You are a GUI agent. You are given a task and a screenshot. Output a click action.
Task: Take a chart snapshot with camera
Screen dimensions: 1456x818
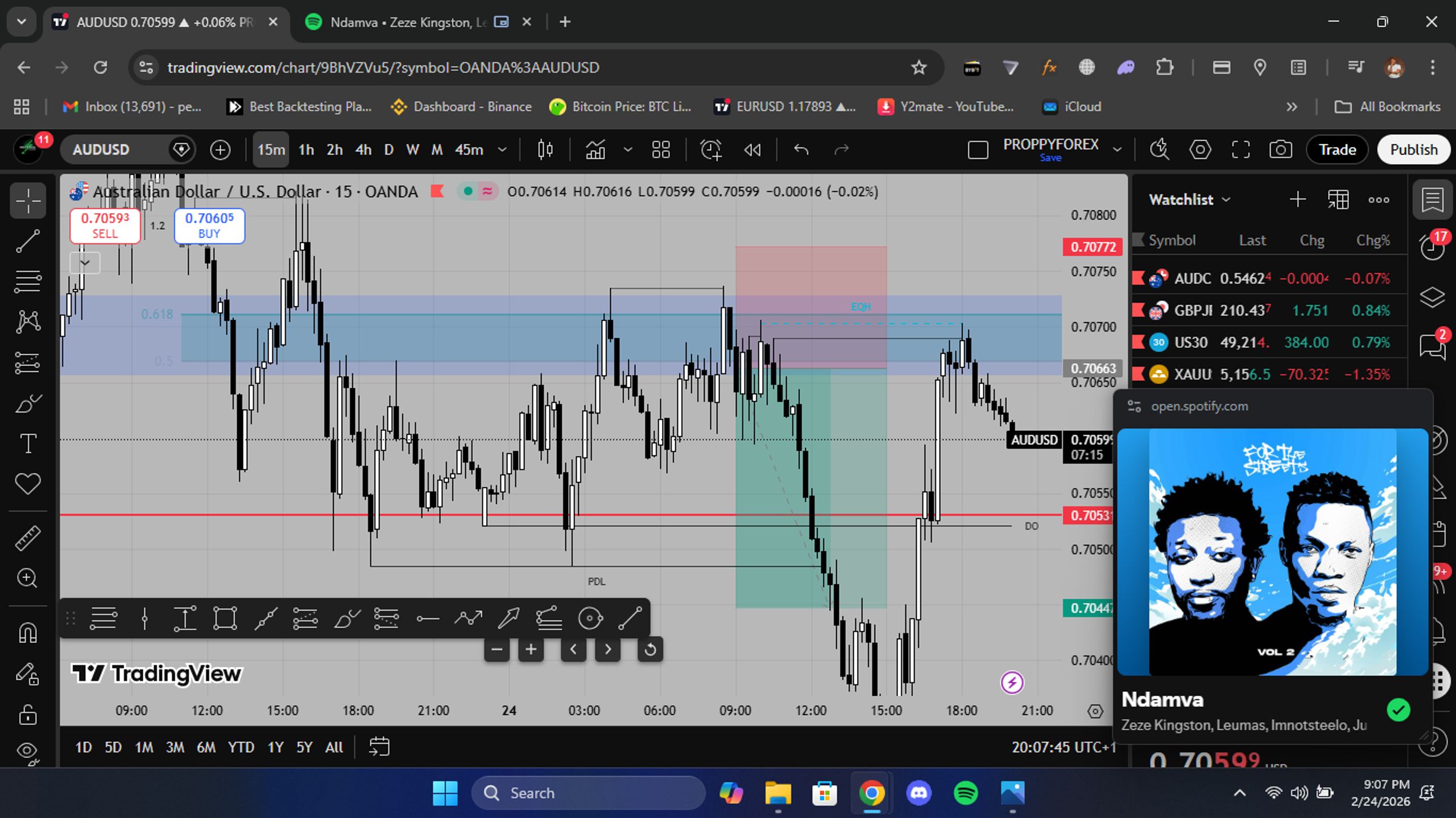(1280, 150)
